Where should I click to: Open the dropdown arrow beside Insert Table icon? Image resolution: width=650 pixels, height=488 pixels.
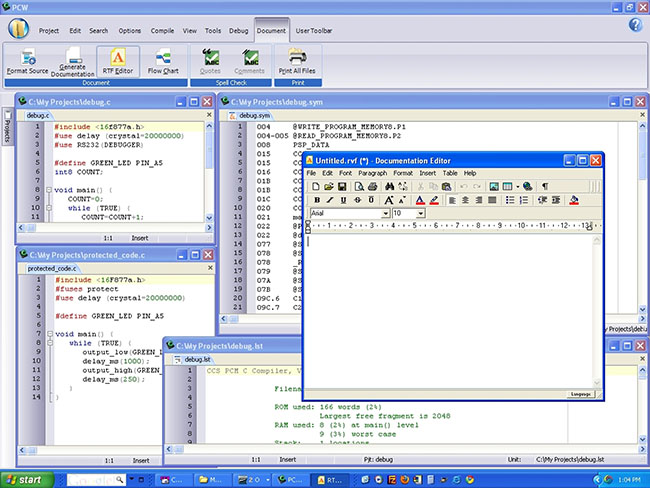click(x=517, y=187)
